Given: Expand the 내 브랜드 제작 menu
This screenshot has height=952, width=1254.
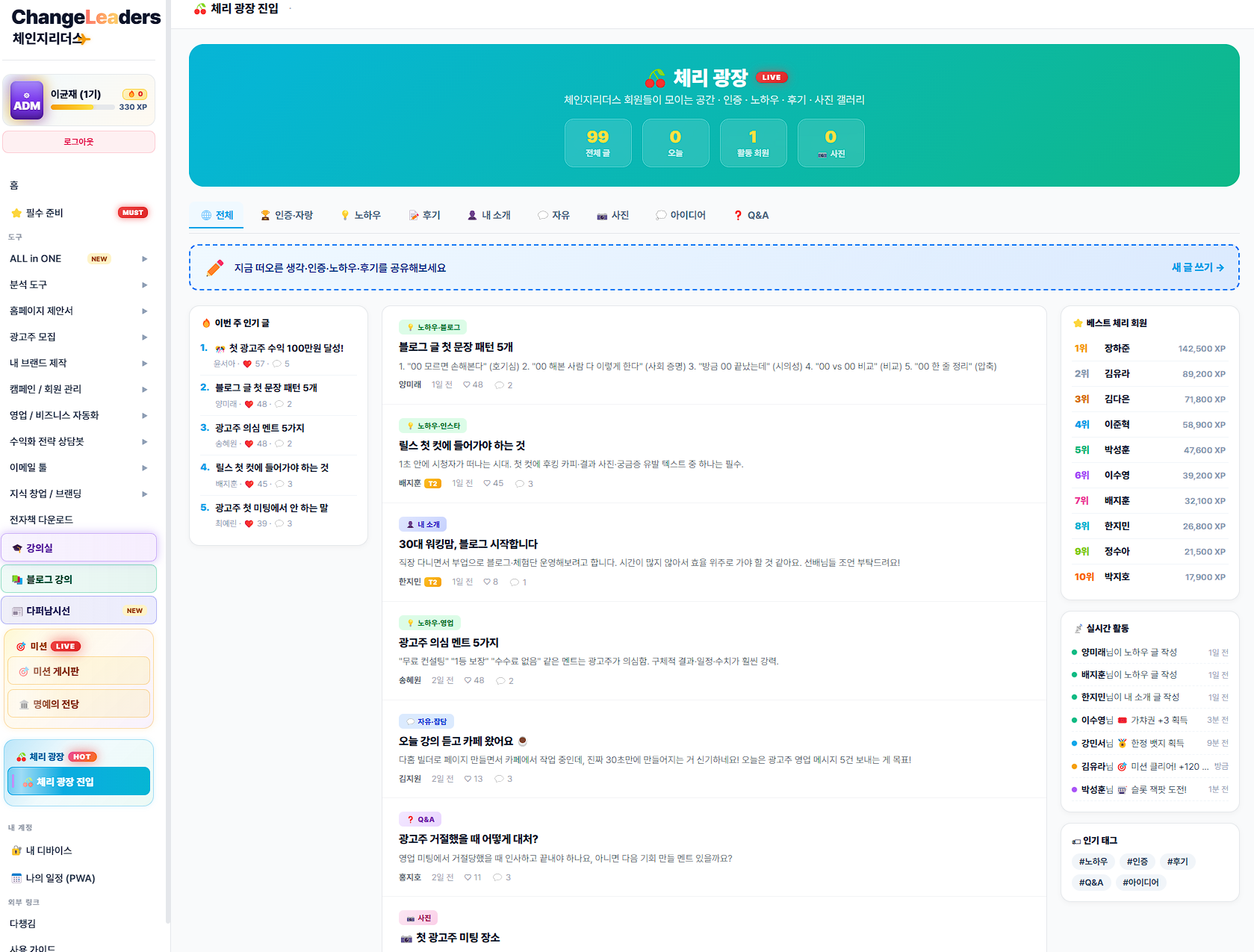Looking at the screenshot, I should pyautogui.click(x=78, y=364).
